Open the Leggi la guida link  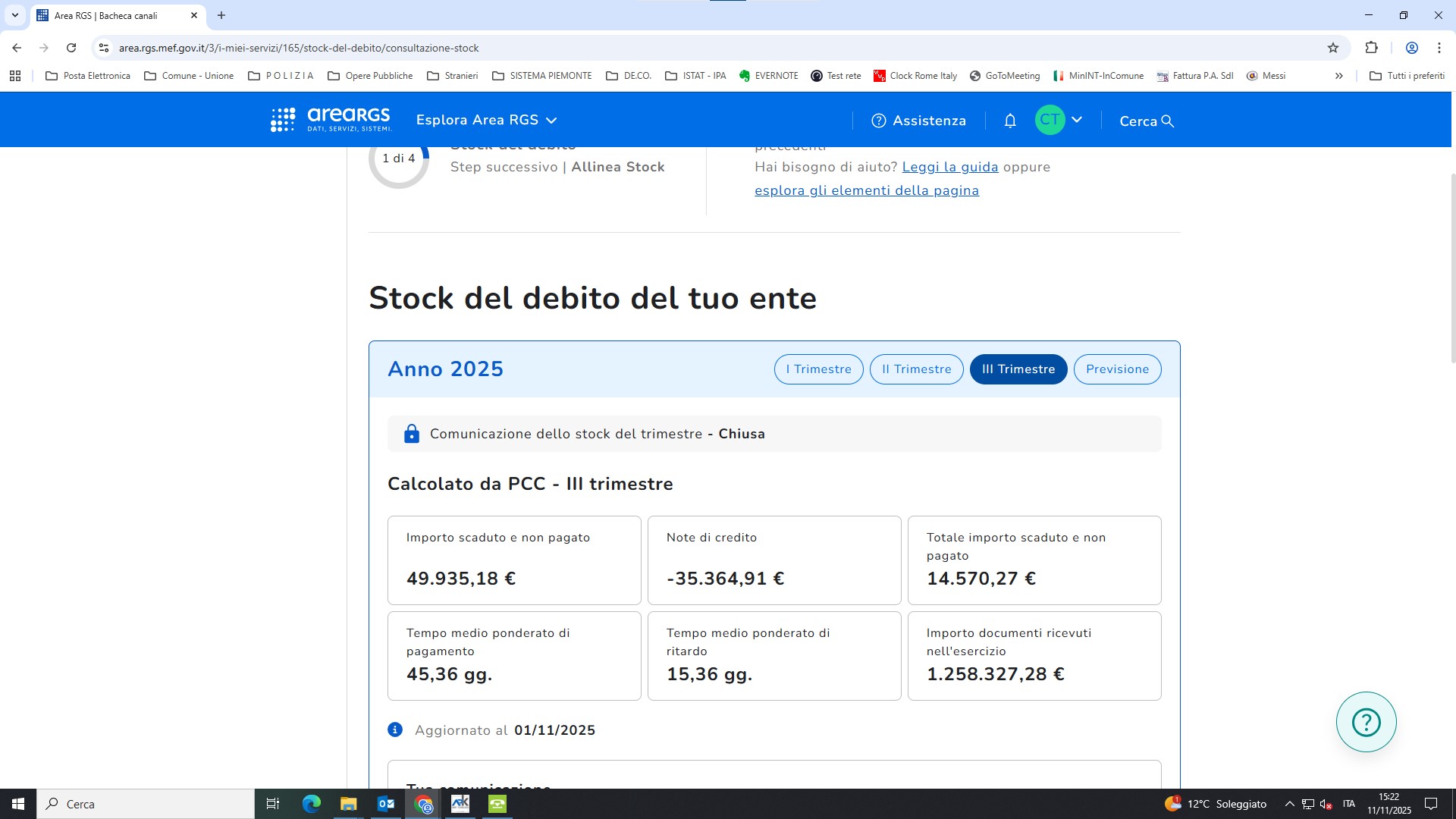[949, 167]
